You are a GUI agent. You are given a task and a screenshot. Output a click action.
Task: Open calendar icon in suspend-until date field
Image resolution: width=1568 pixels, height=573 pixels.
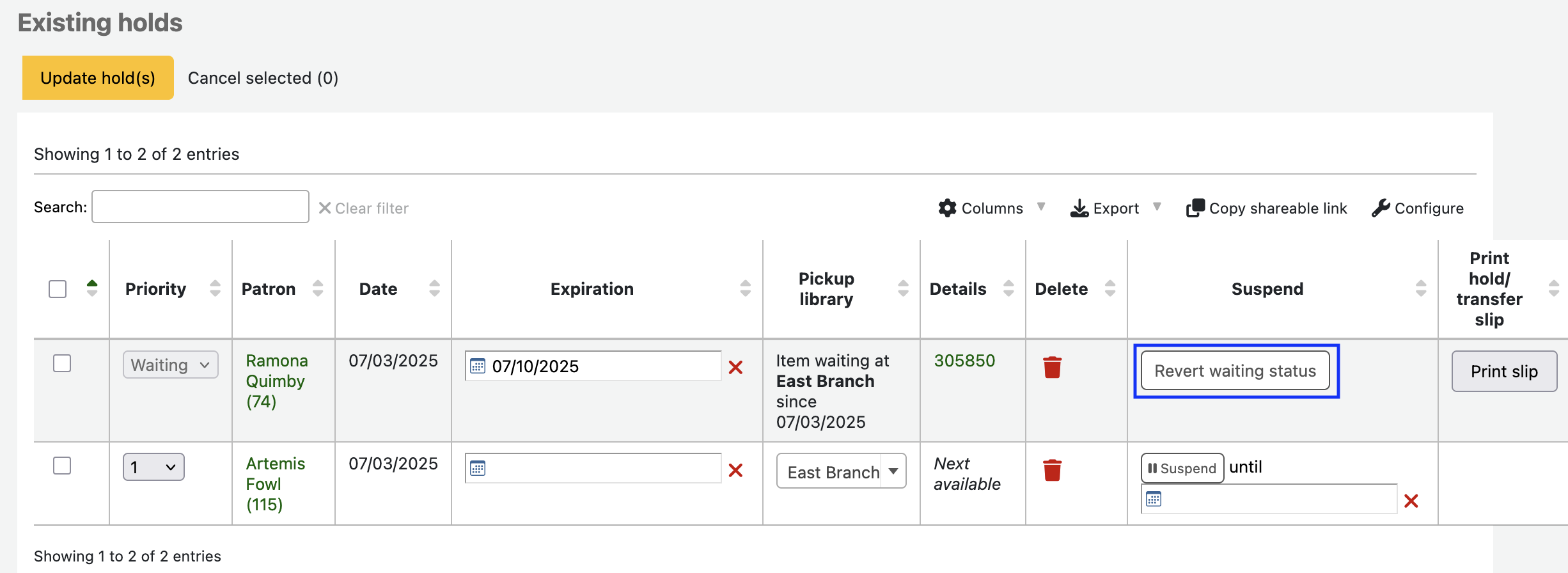[x=1154, y=499]
